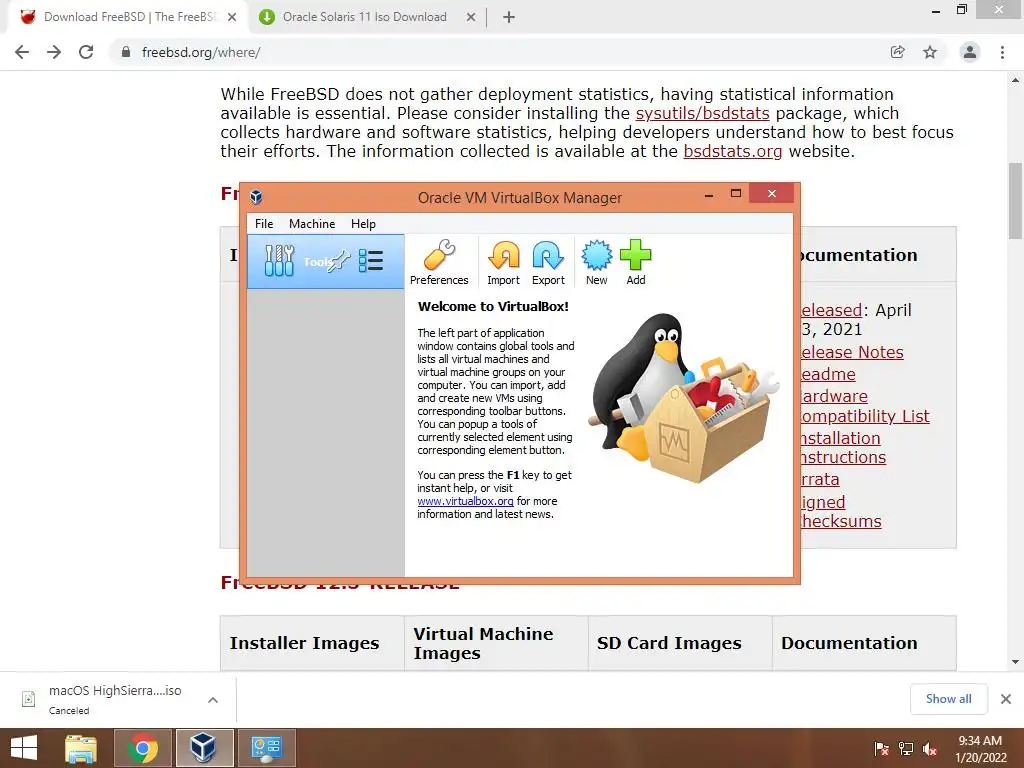Follow the sysutils/bsdstats link
The height and width of the screenshot is (768, 1024).
click(703, 113)
